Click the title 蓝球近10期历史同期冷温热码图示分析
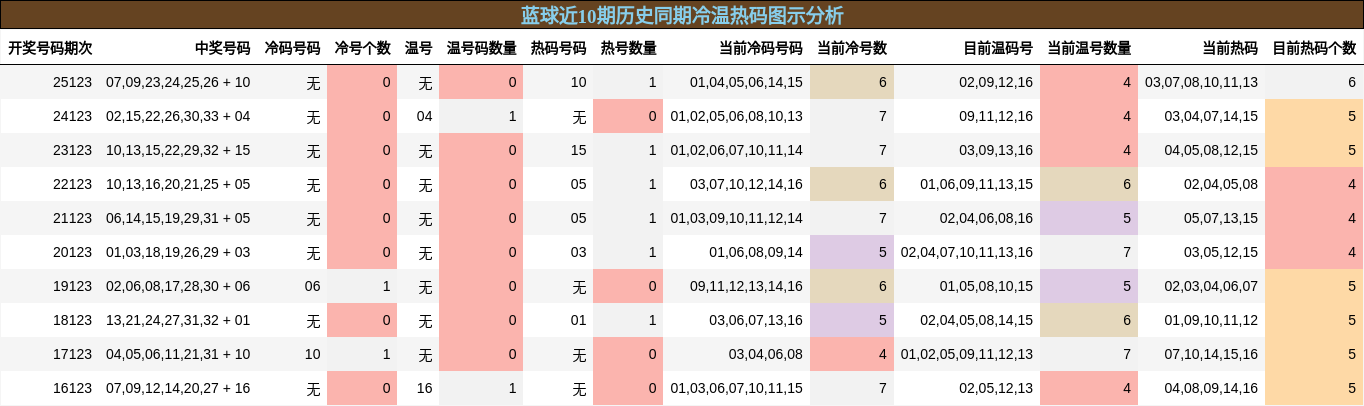The width and height of the screenshot is (1364, 406). tap(682, 15)
